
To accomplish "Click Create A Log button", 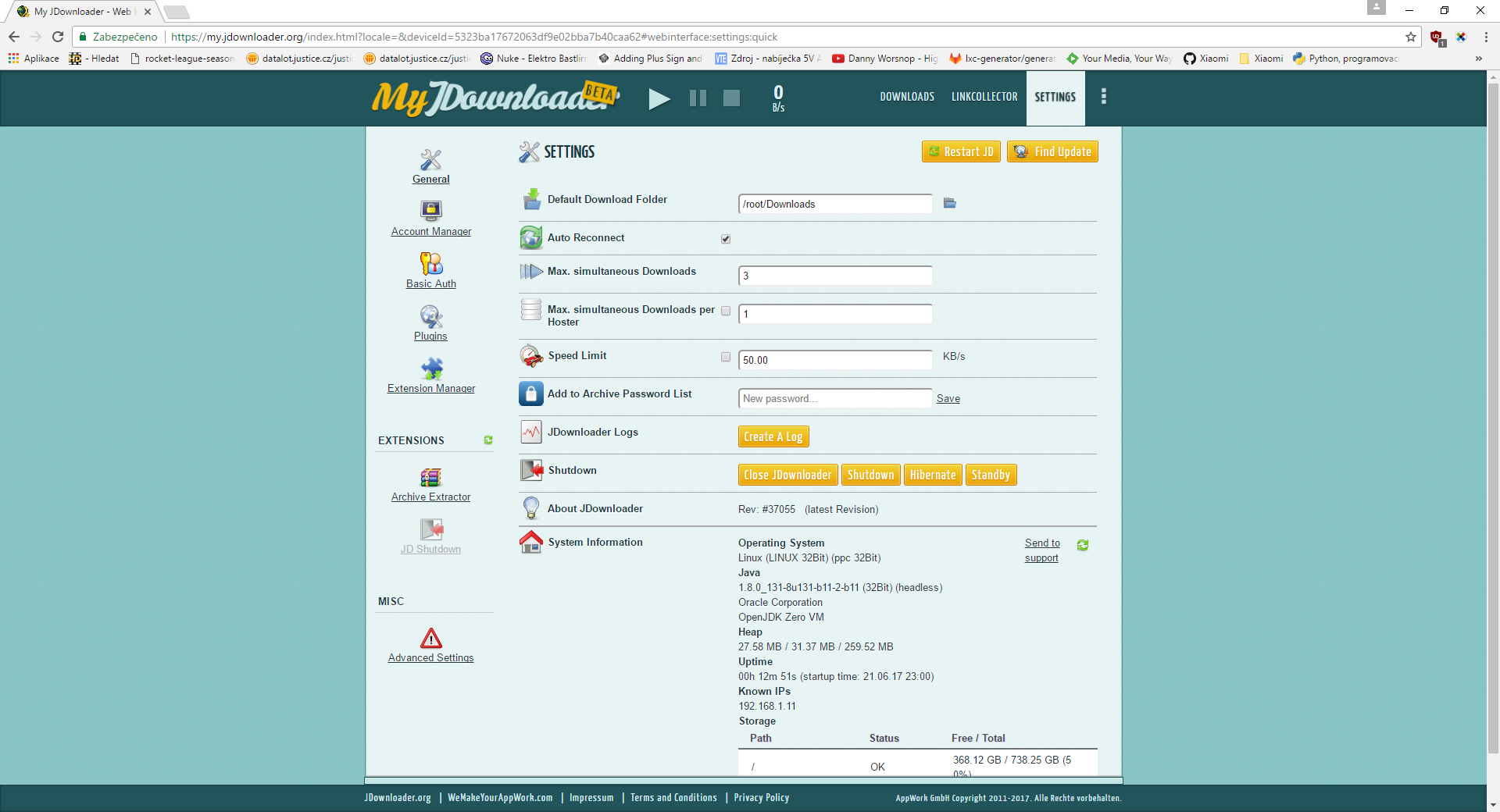I will coord(773,436).
